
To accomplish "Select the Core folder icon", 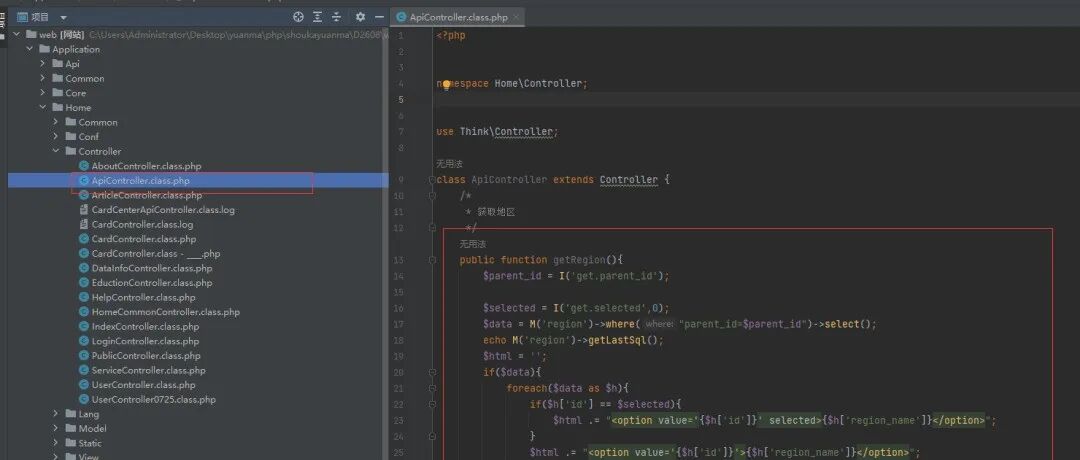I will 58,93.
